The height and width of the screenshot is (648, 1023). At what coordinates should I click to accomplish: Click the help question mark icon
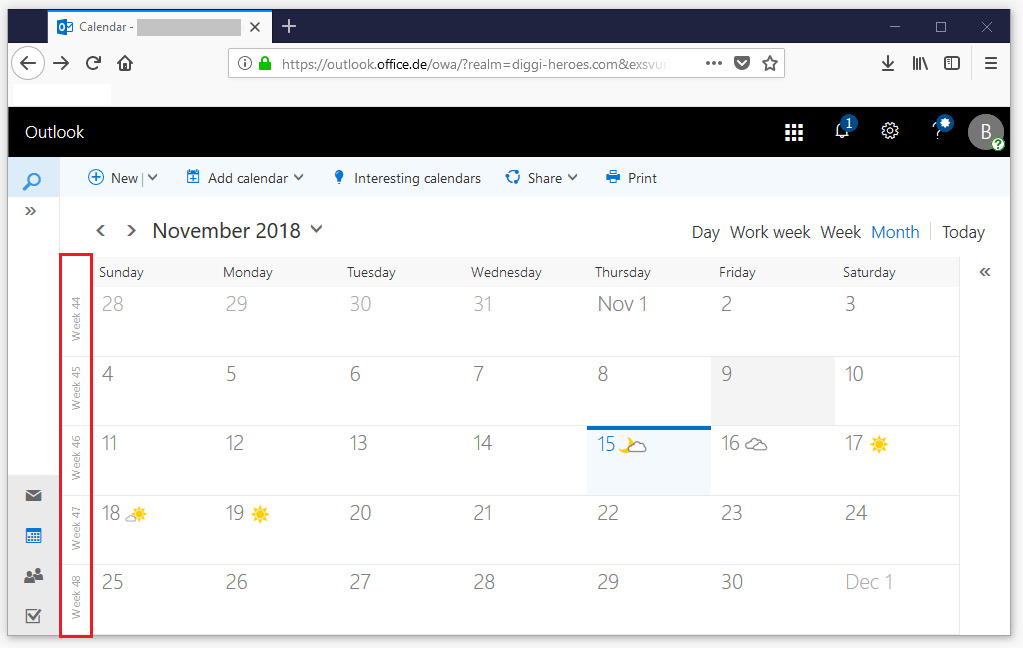[x=938, y=132]
